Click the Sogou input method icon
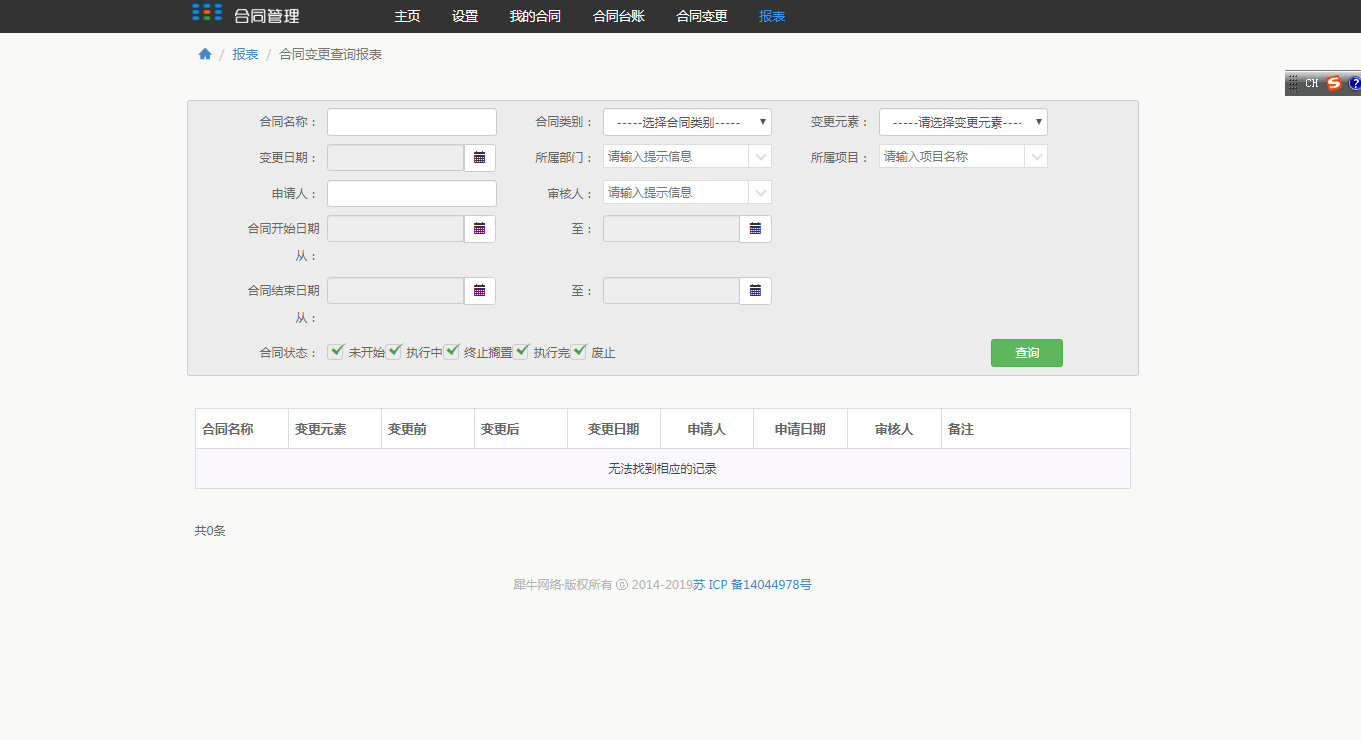This screenshot has width=1361, height=740. point(1334,84)
